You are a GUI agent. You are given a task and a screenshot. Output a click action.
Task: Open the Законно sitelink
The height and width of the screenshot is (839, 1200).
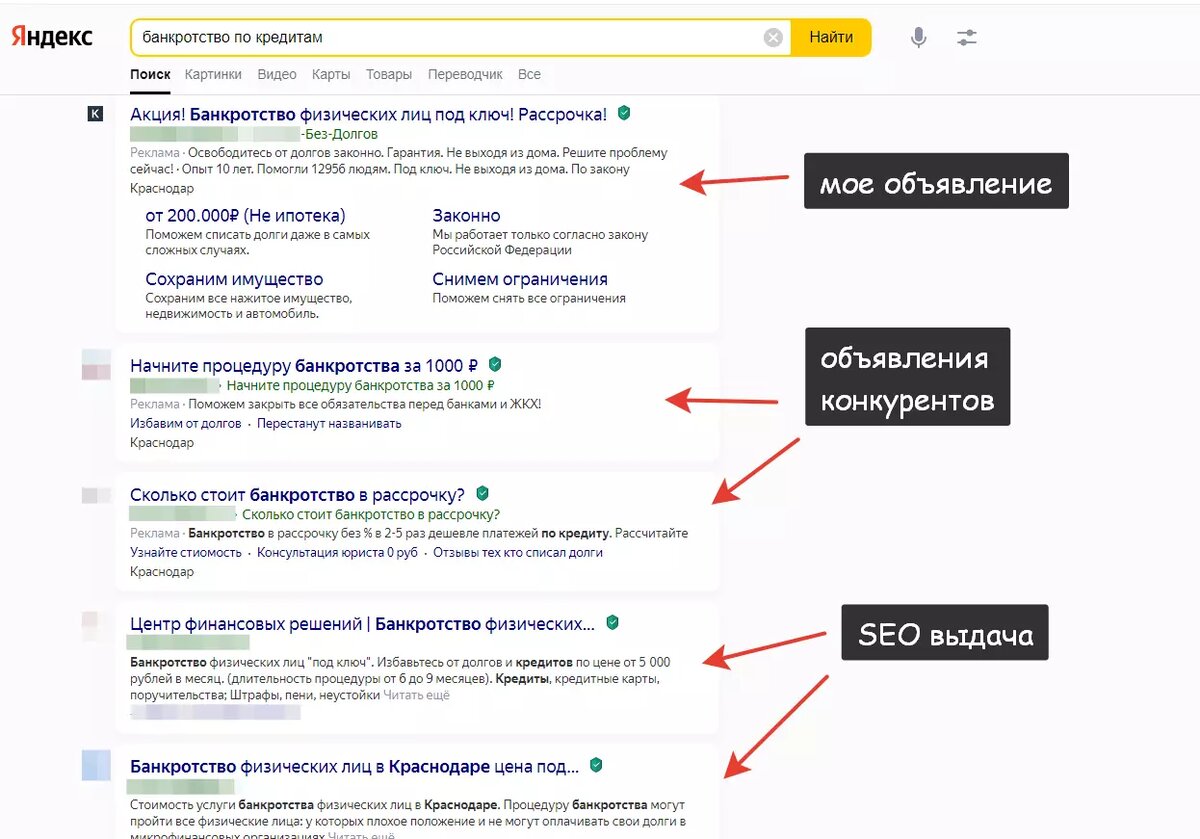tap(466, 215)
